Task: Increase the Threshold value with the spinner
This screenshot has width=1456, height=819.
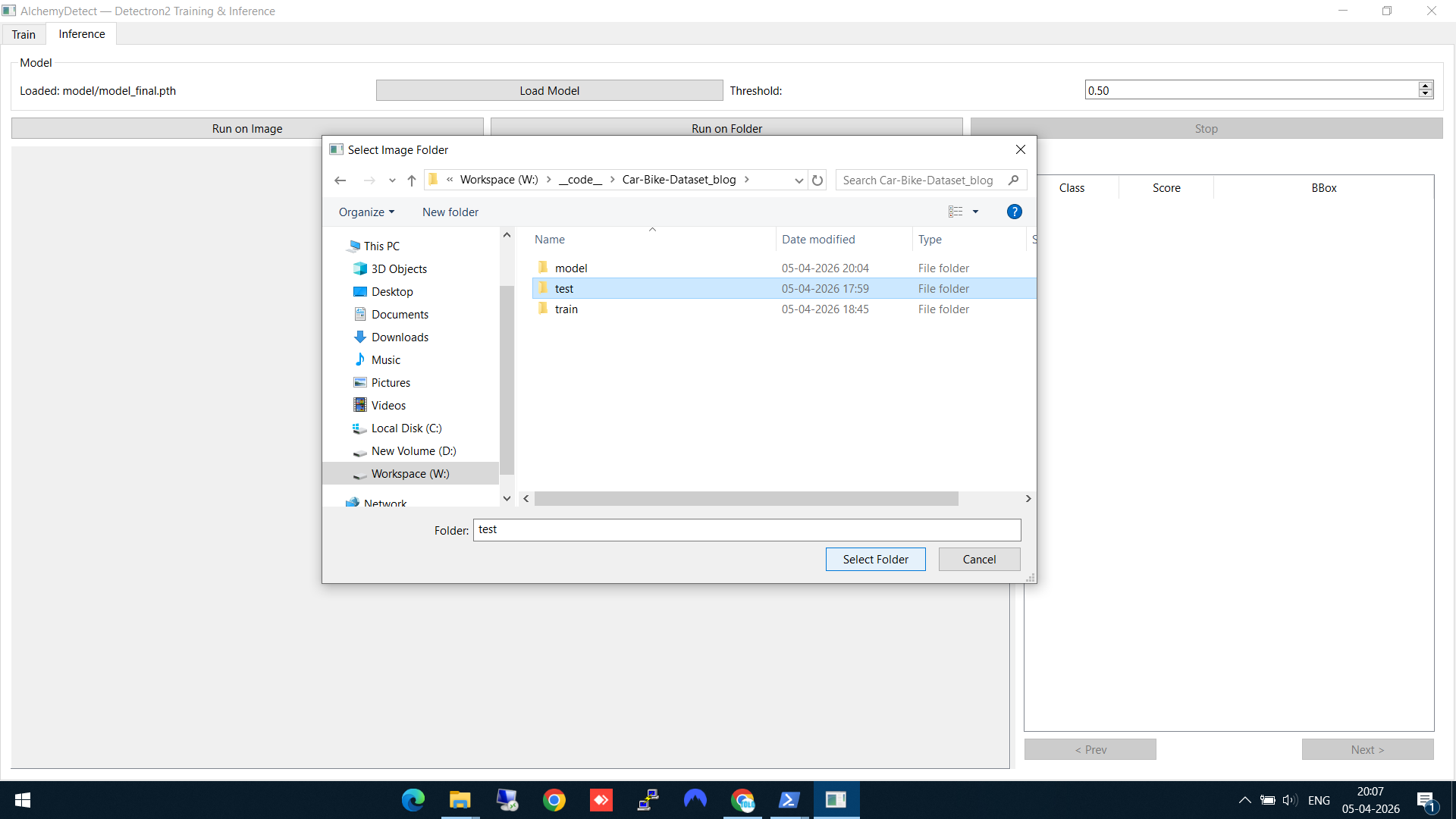Action: (1426, 86)
